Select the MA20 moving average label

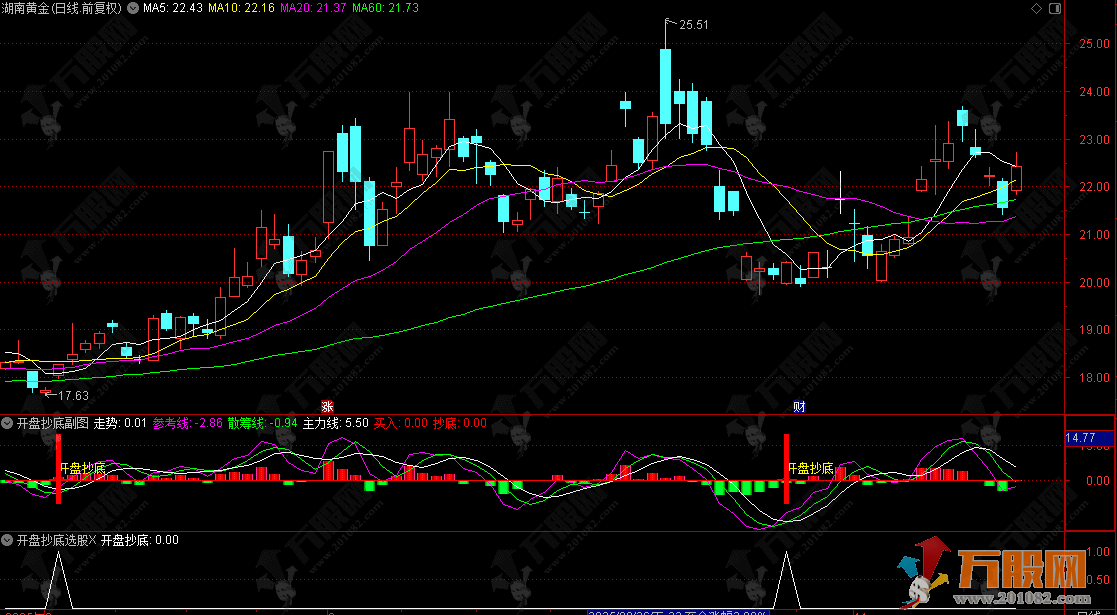coord(312,8)
